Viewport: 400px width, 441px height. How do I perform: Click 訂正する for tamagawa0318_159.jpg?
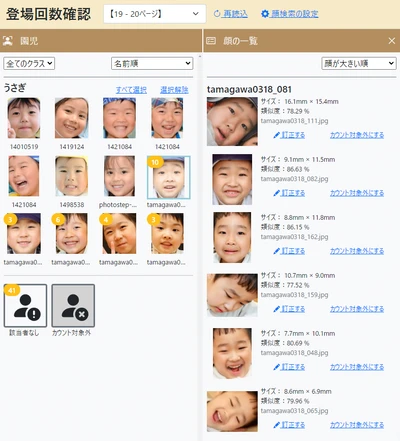click(x=293, y=309)
